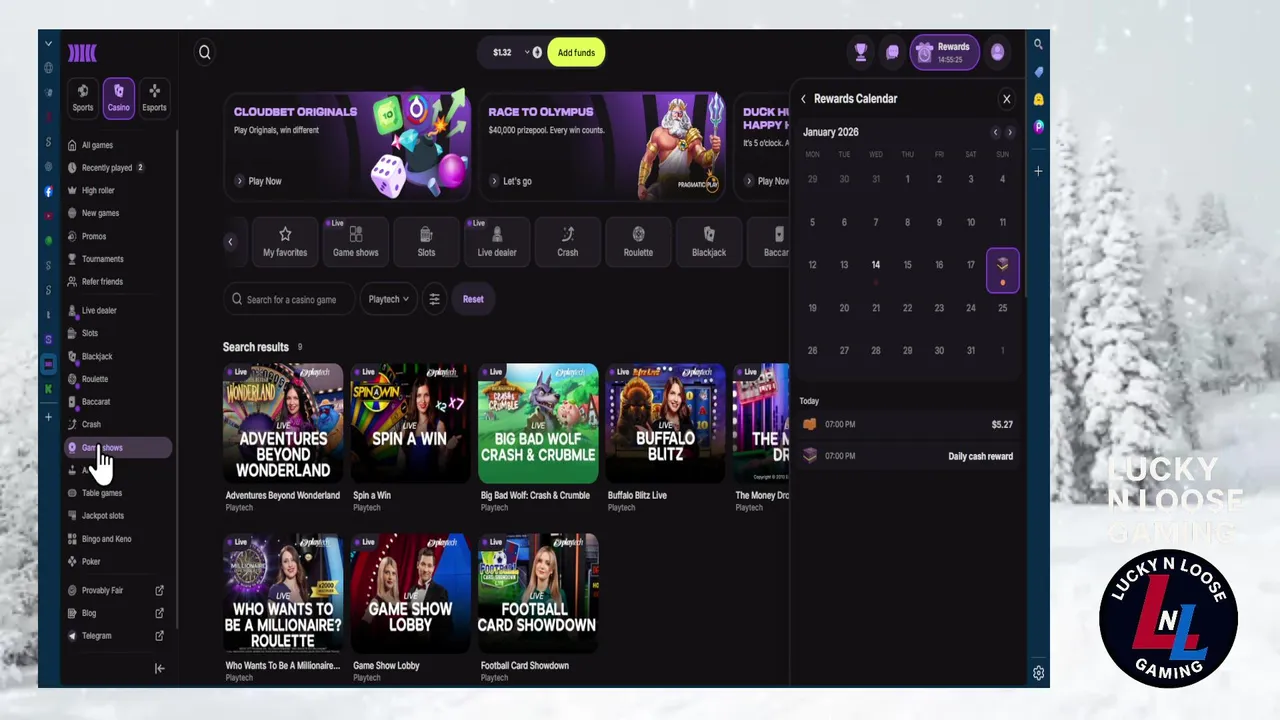Open Live dealer sidebar category
Screen dimensions: 1280x720
[117, 310]
